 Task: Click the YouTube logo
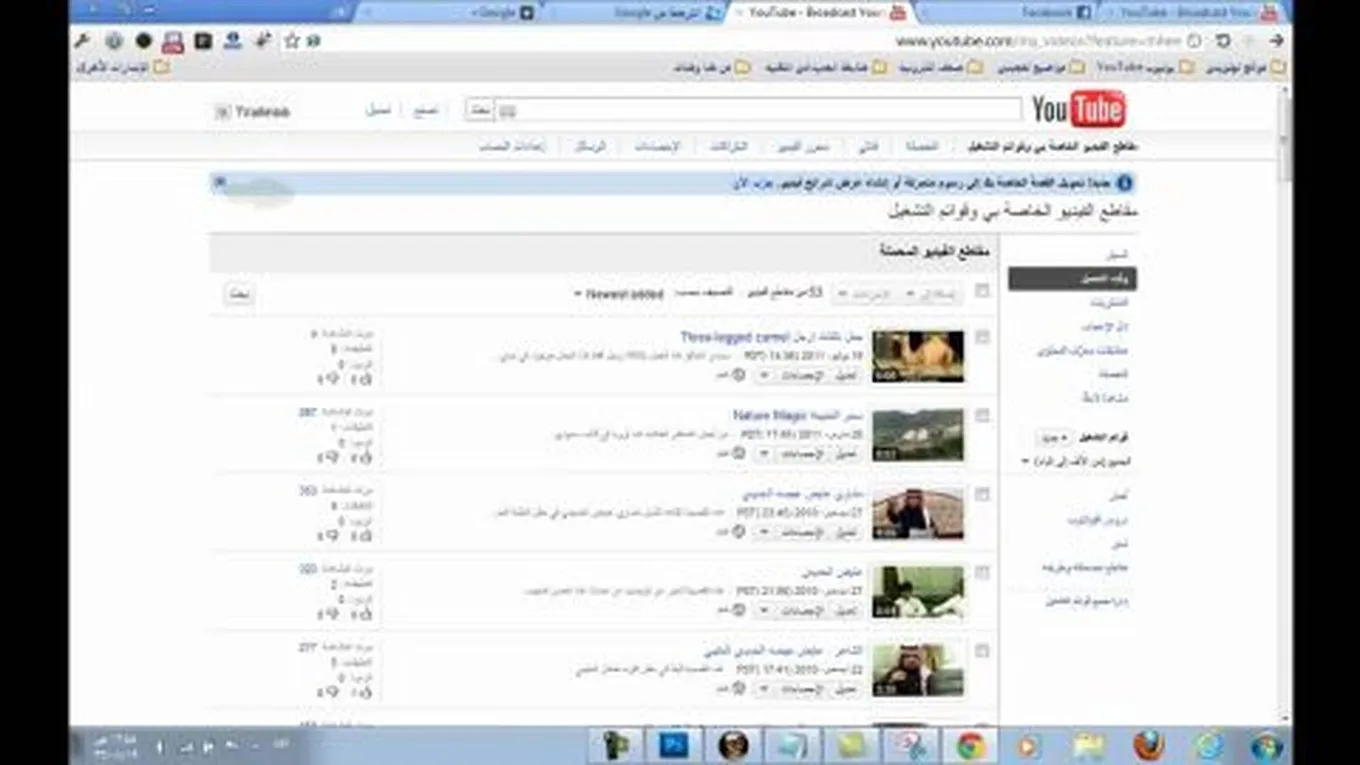1078,109
